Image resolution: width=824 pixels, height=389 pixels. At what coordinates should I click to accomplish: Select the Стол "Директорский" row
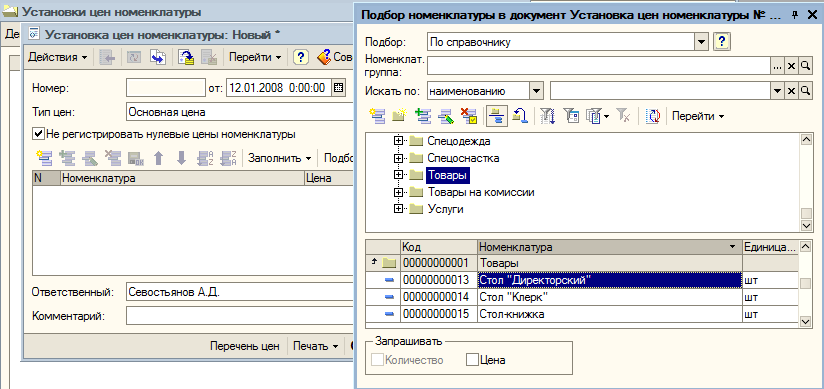(582, 281)
